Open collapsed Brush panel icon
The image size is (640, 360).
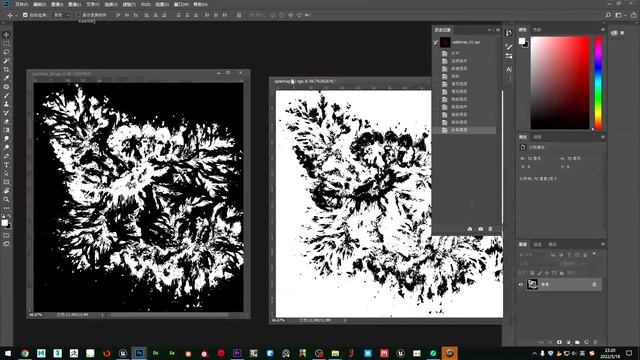(509, 47)
